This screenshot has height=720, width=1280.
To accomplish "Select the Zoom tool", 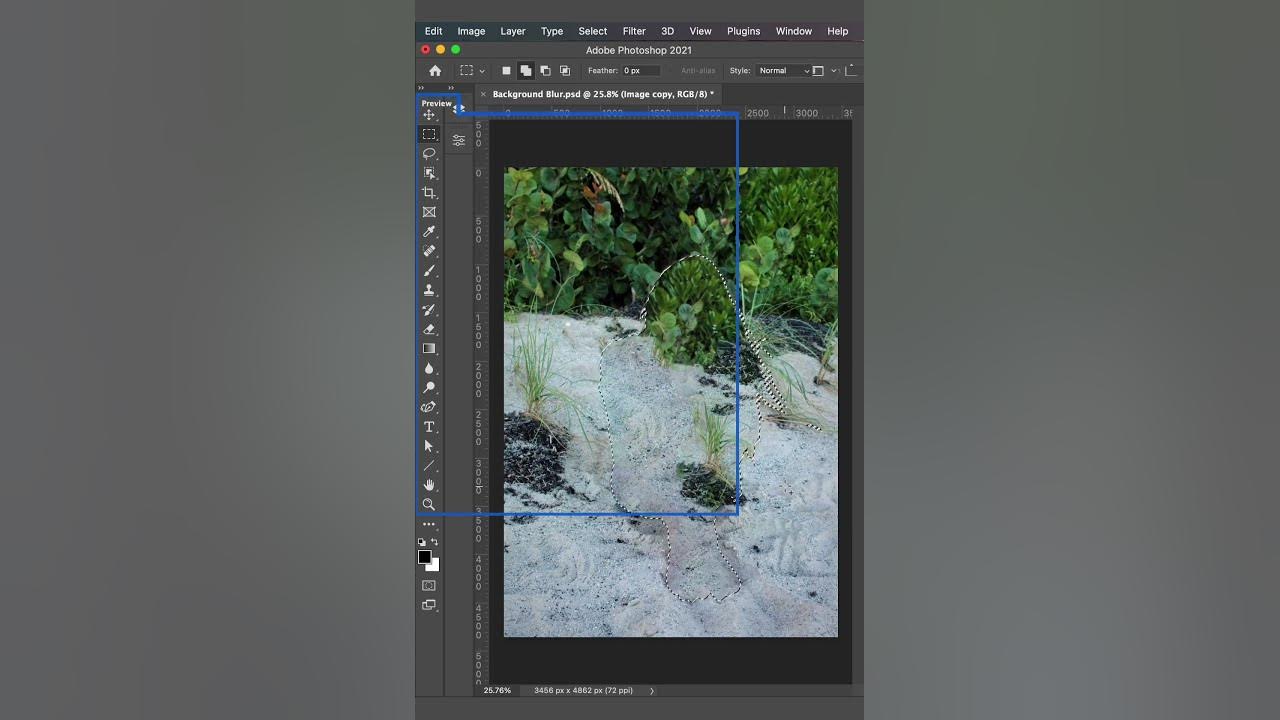I will [x=429, y=505].
